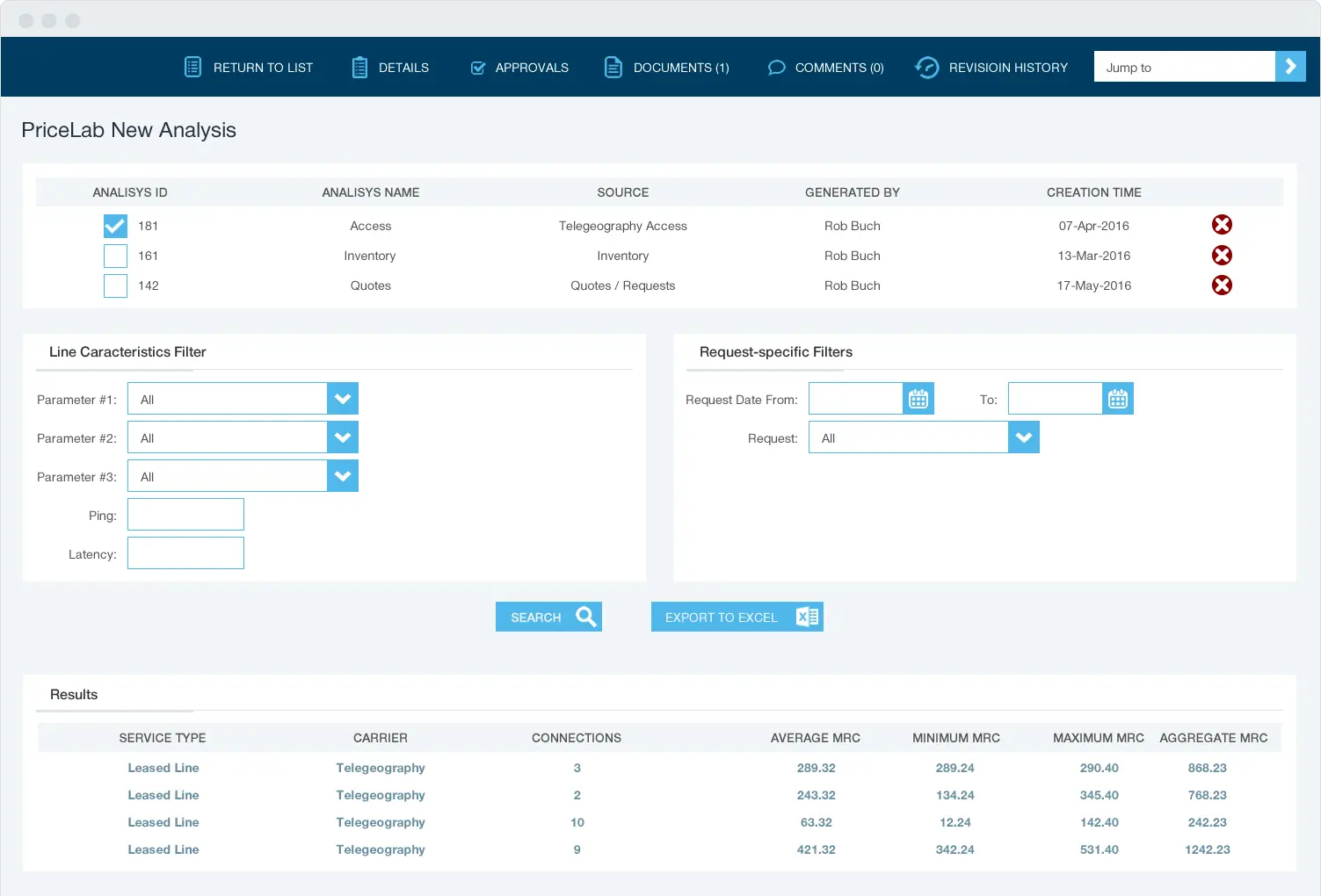This screenshot has height=896, width=1321.
Task: Open the Parameter #3 dropdown list
Action: 342,476
